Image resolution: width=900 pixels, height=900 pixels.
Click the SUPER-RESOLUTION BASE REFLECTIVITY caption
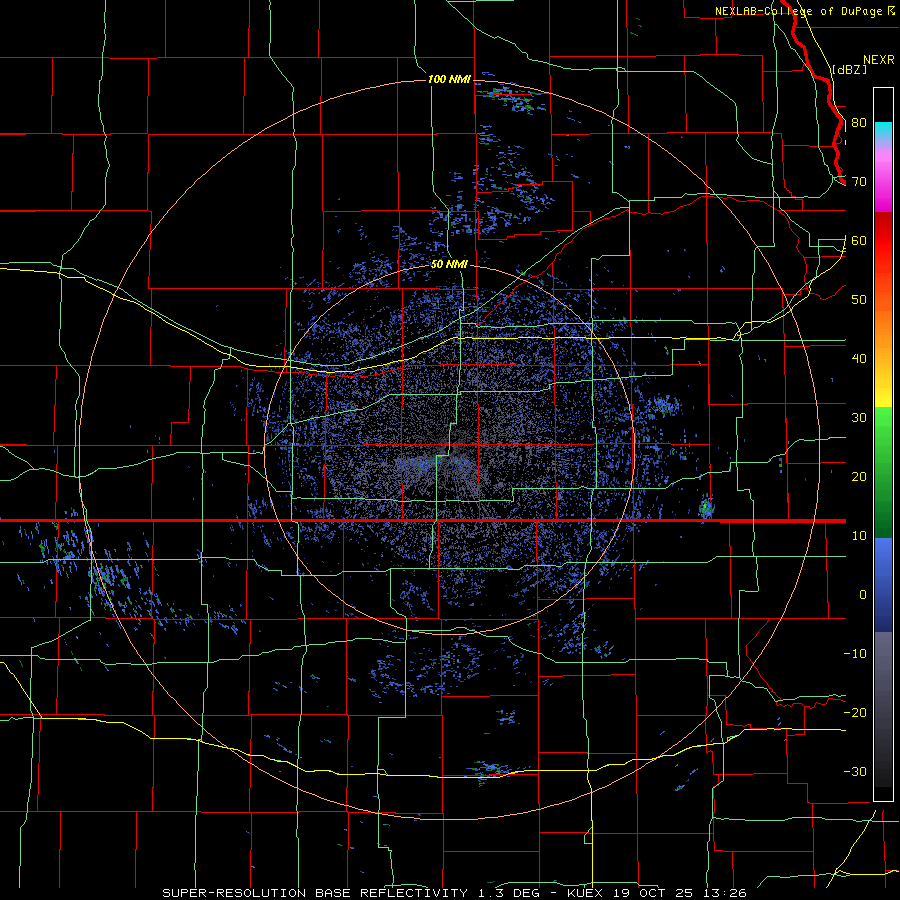click(315, 893)
